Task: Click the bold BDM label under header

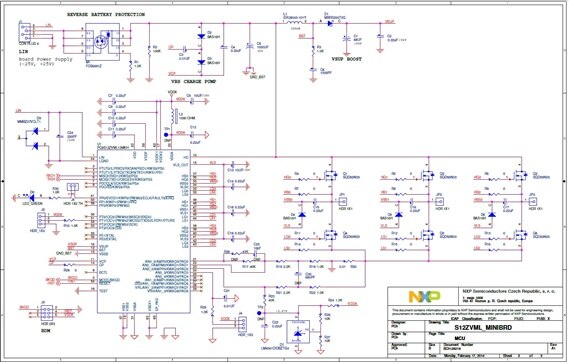Action: [45, 331]
